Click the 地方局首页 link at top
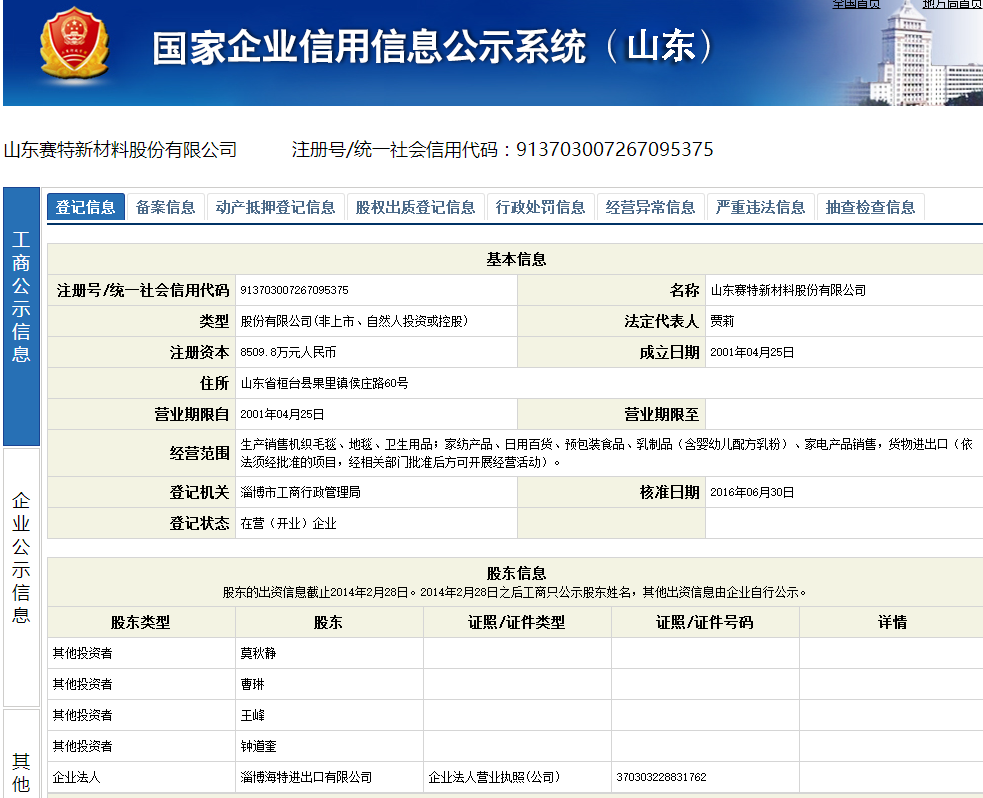This screenshot has width=983, height=798. (951, 4)
